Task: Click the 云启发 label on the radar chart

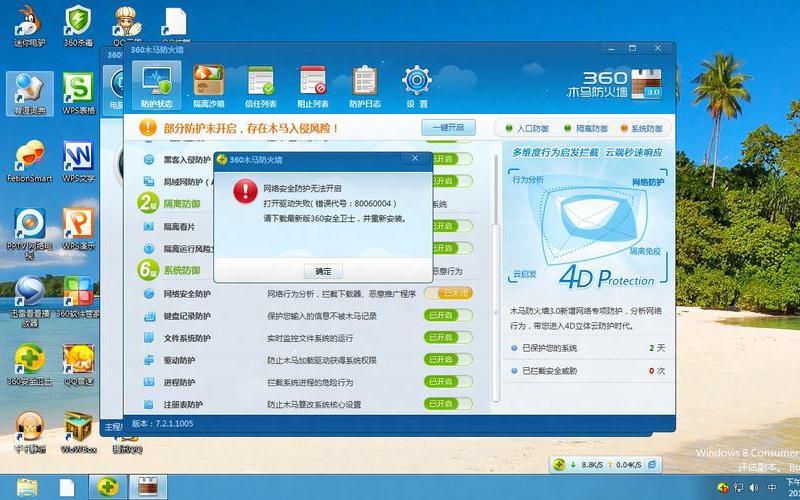Action: pos(524,274)
